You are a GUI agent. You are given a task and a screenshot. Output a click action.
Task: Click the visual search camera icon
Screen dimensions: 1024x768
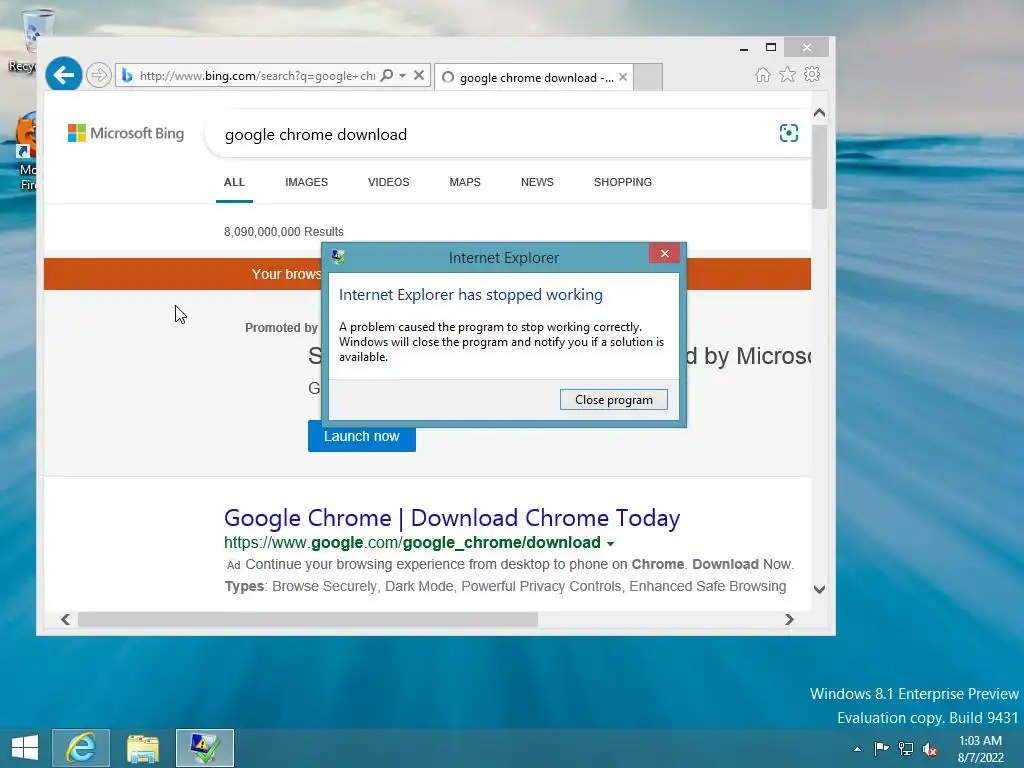[x=789, y=133]
